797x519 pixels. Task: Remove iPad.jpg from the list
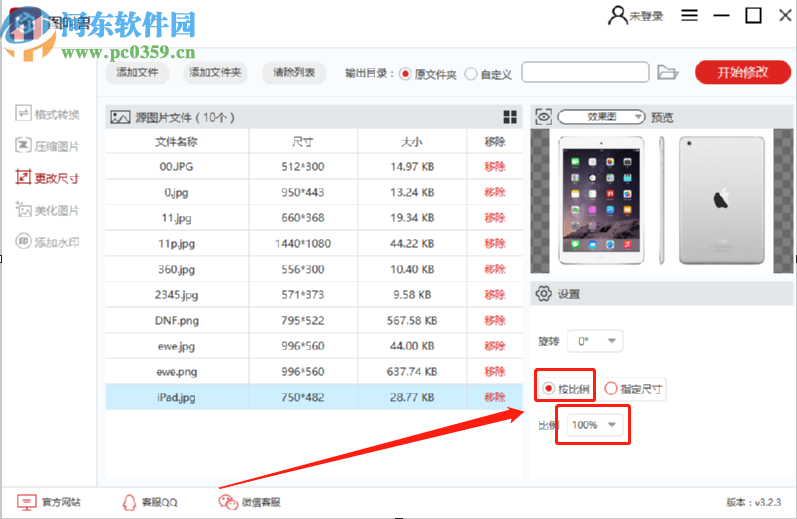point(495,397)
